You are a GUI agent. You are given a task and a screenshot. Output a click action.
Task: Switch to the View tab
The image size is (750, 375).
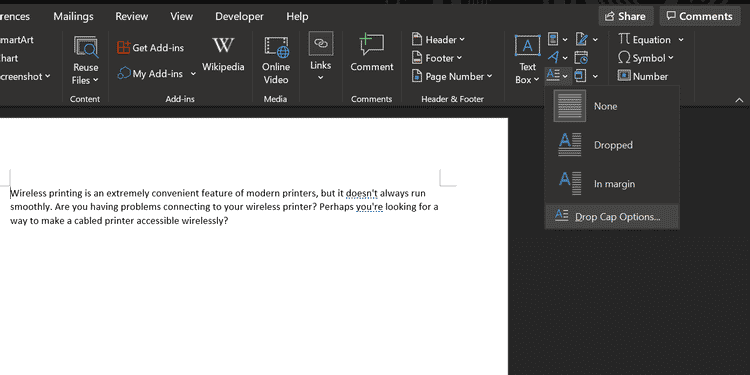point(181,16)
